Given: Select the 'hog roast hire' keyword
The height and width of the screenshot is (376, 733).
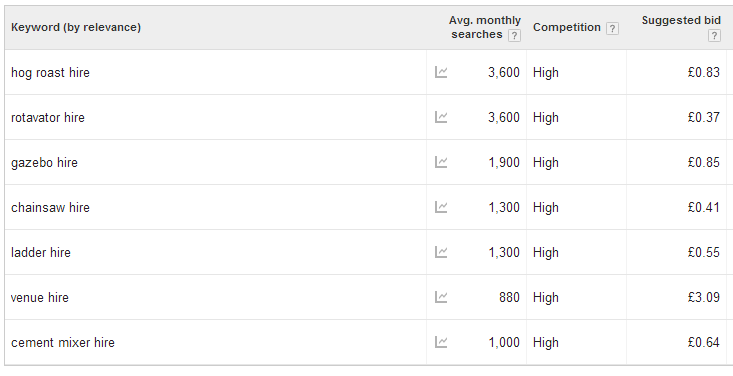Looking at the screenshot, I should pos(50,72).
